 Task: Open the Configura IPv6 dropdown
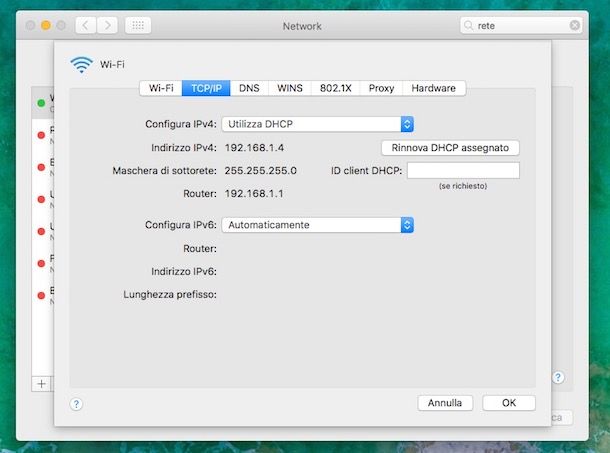click(317, 225)
